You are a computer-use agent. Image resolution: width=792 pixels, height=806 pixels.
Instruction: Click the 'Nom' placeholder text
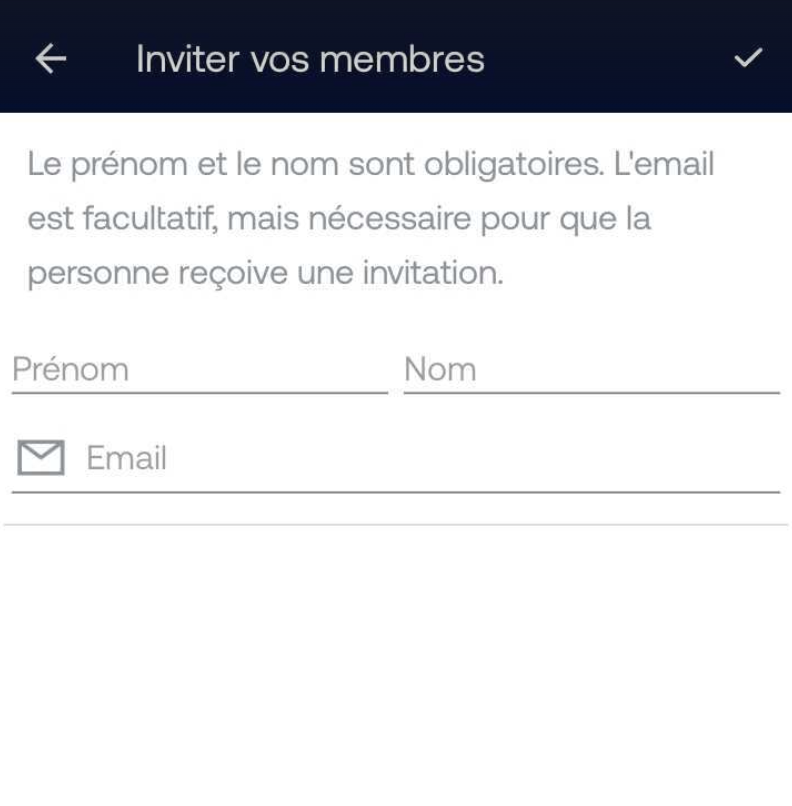[x=440, y=369]
